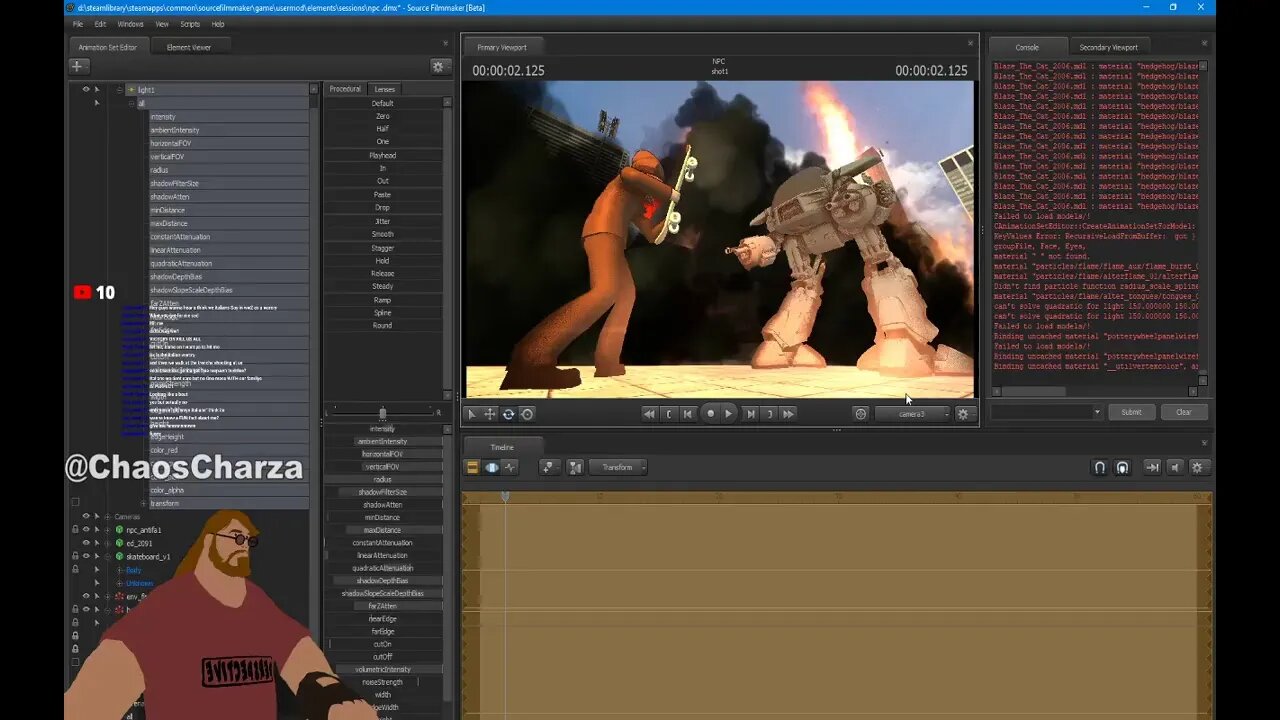Click the previous clip bracket button
Screen dimensions: 1280x720
[669, 414]
